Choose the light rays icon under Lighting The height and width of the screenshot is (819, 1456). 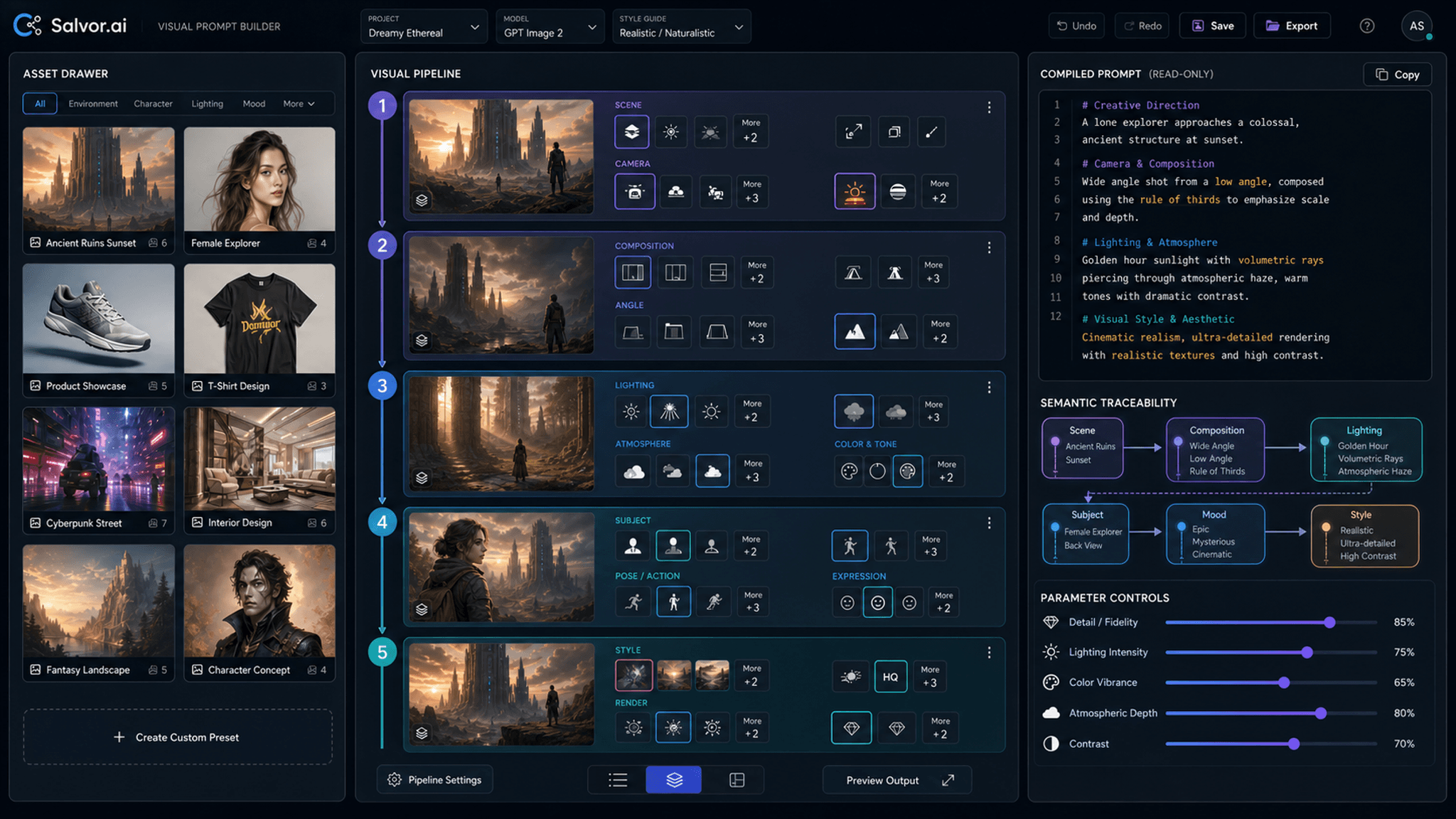(x=669, y=411)
